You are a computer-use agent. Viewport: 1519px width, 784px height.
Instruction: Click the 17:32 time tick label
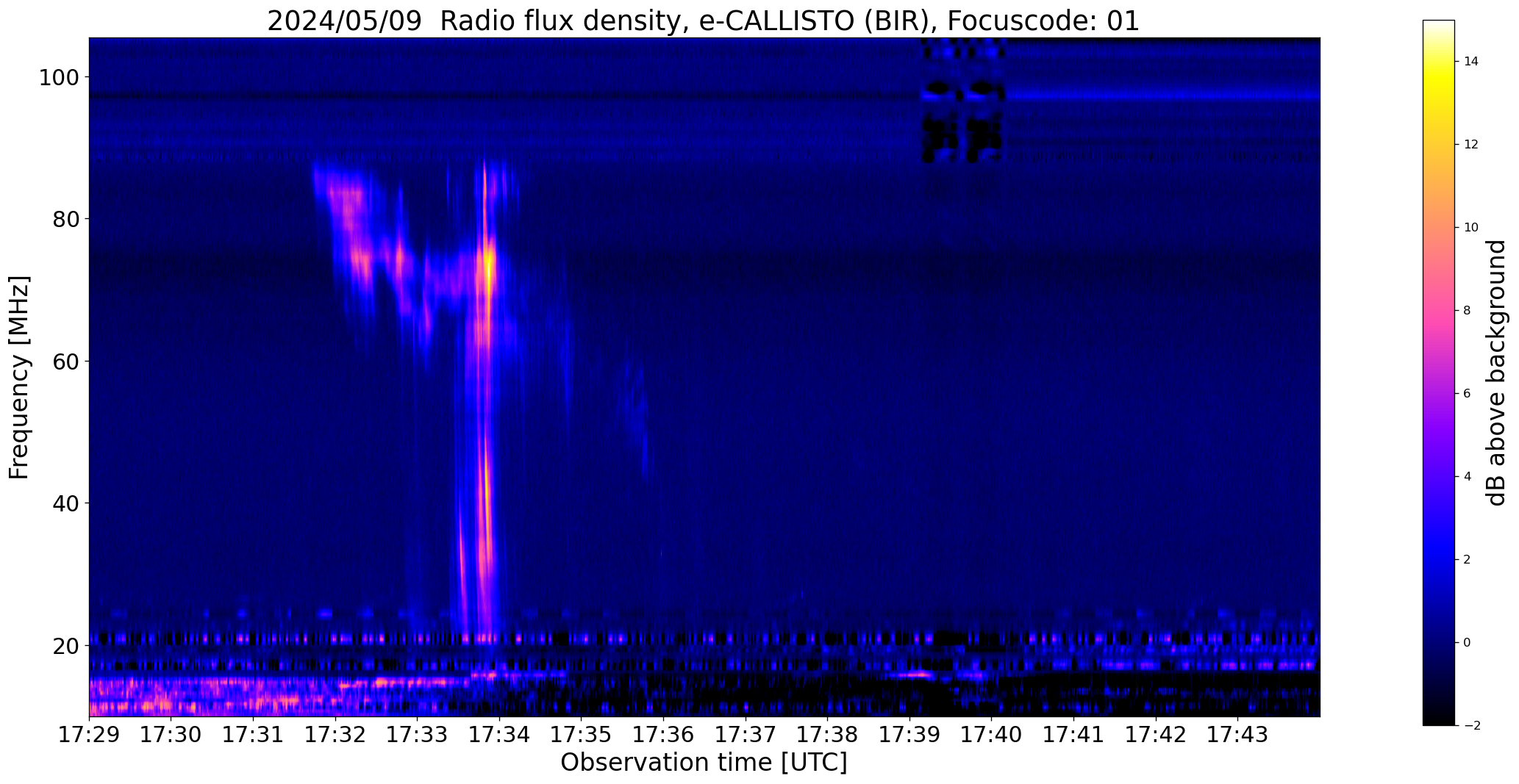click(335, 734)
